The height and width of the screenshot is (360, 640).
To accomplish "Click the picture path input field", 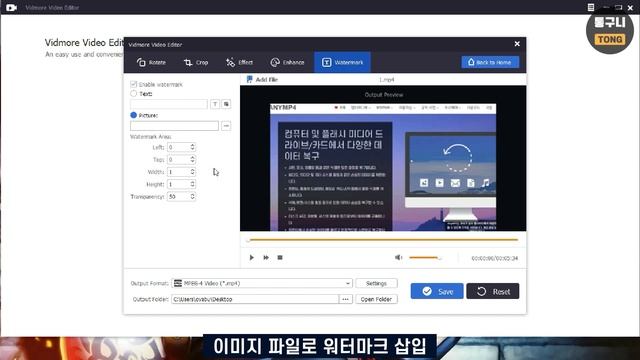I will (174, 126).
